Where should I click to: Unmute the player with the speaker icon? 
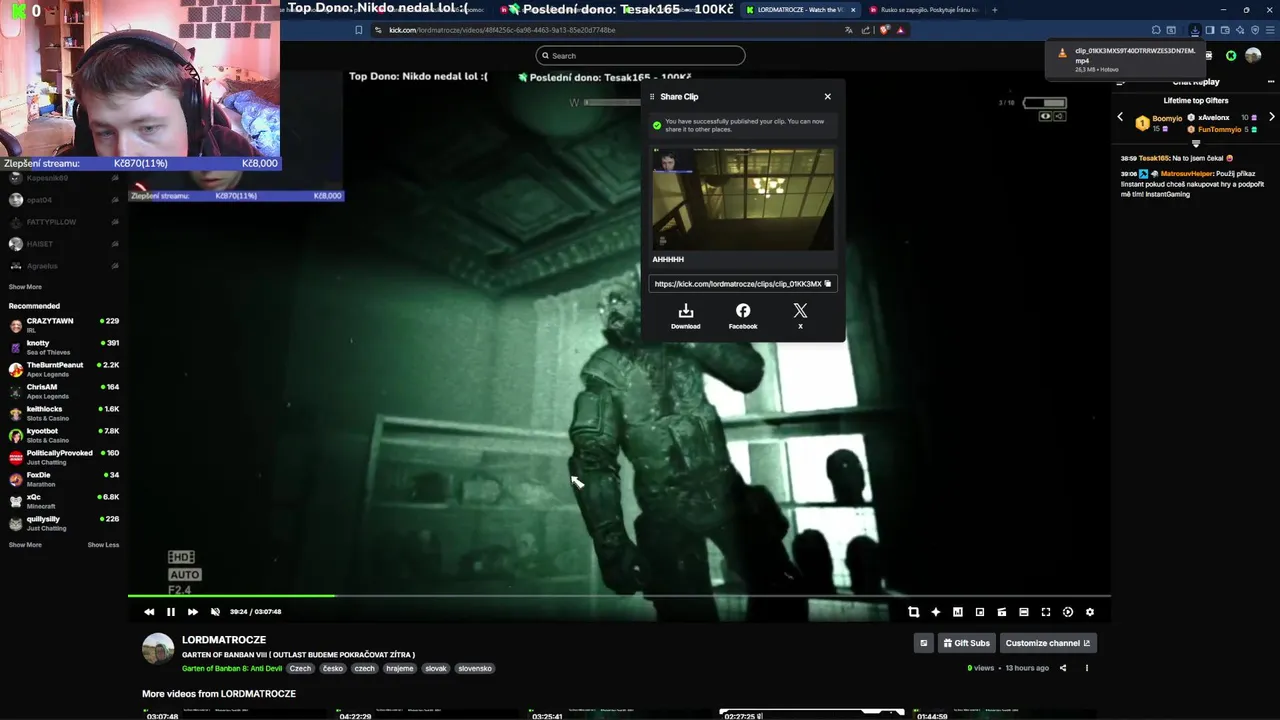pyautogui.click(x=215, y=612)
